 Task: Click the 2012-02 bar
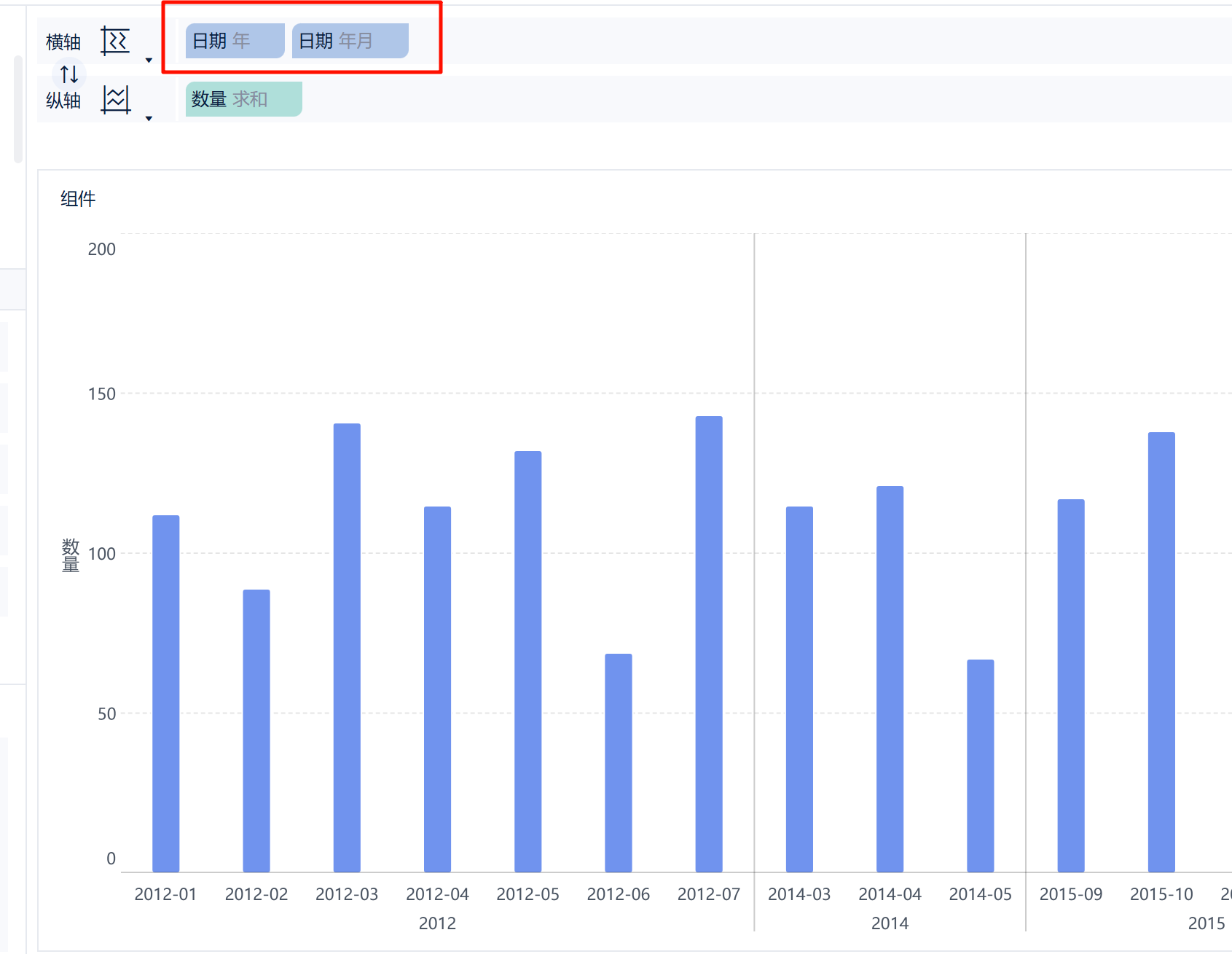tap(256, 731)
